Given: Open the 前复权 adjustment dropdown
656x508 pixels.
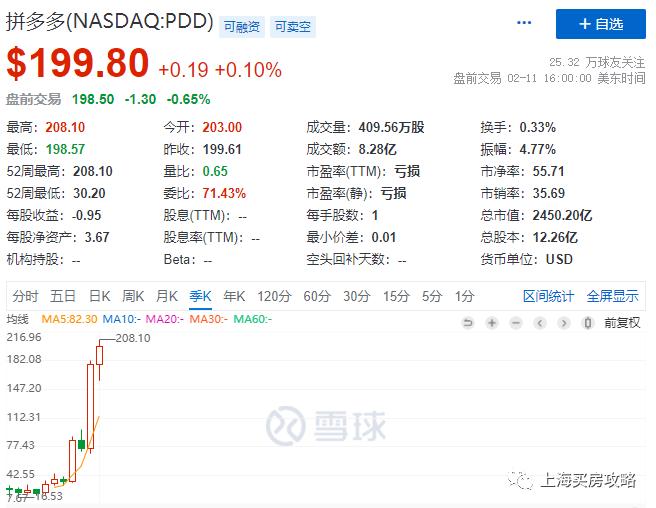Looking at the screenshot, I should click(621, 323).
